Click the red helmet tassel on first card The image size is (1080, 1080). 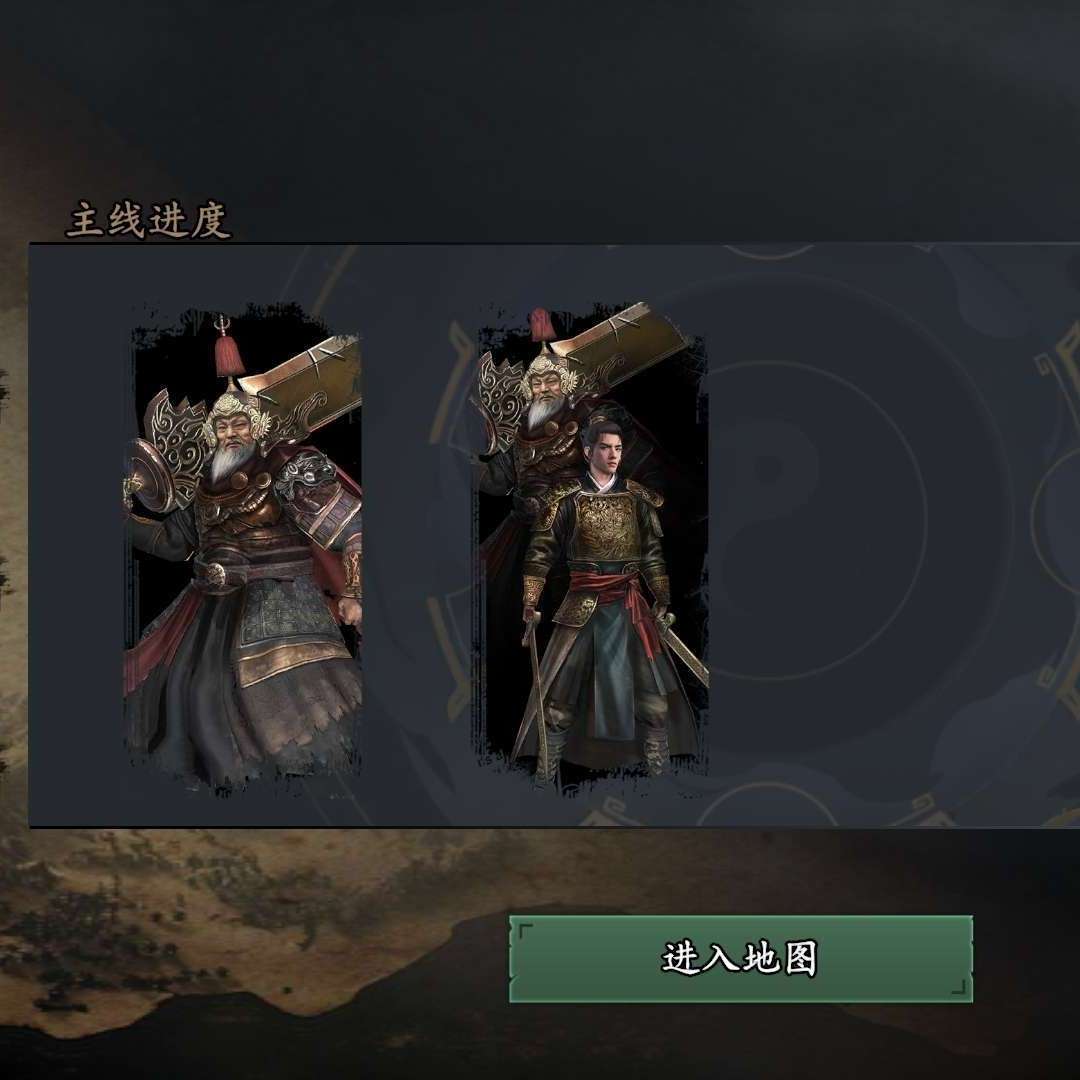(x=226, y=353)
